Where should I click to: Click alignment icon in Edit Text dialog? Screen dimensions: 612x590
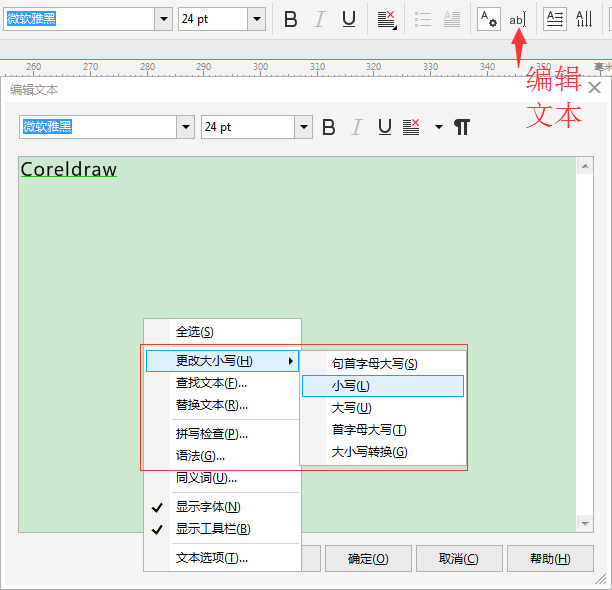pyautogui.click(x=411, y=127)
